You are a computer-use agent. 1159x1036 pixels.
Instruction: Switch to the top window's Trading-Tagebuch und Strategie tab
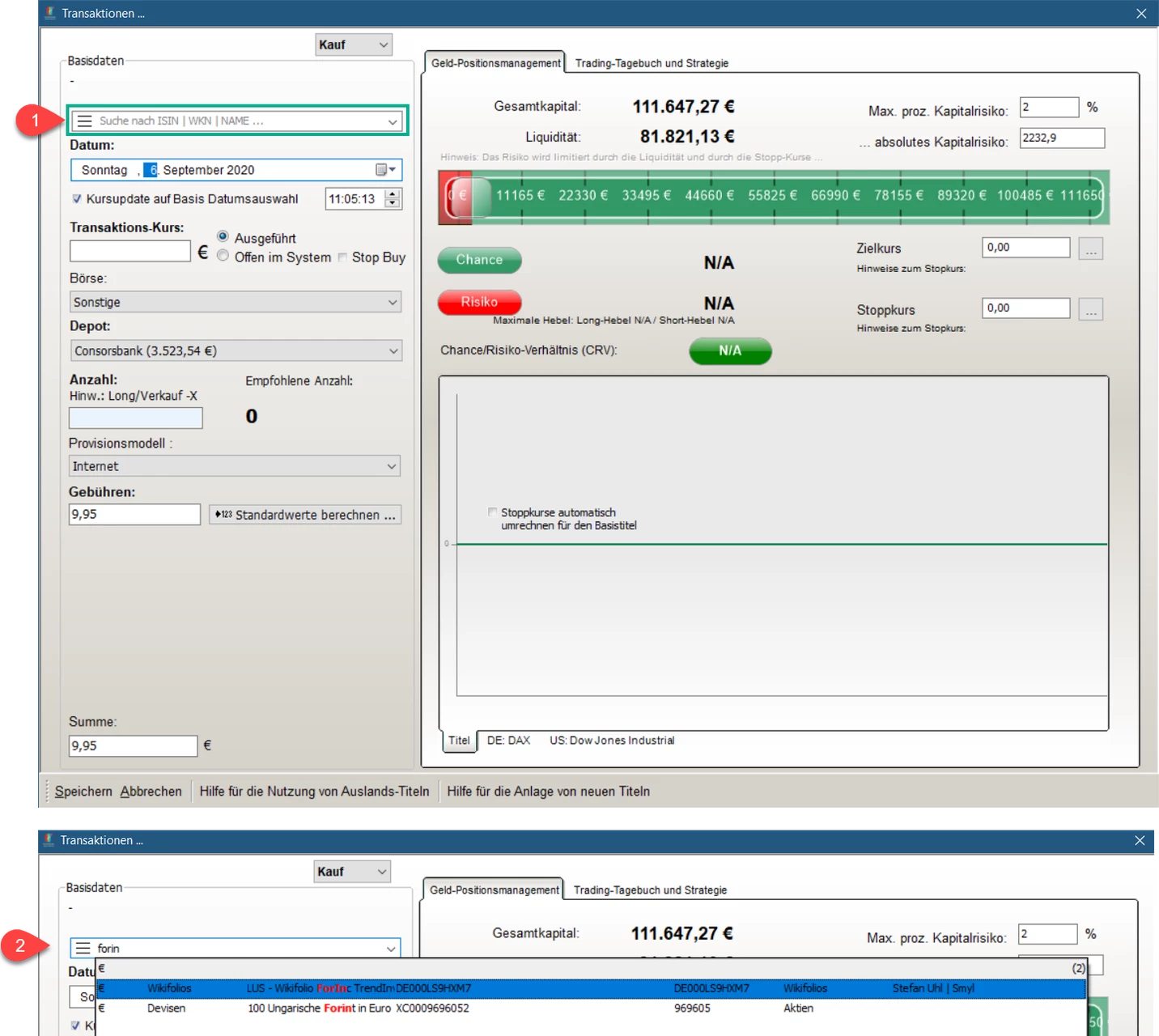pyautogui.click(x=652, y=63)
